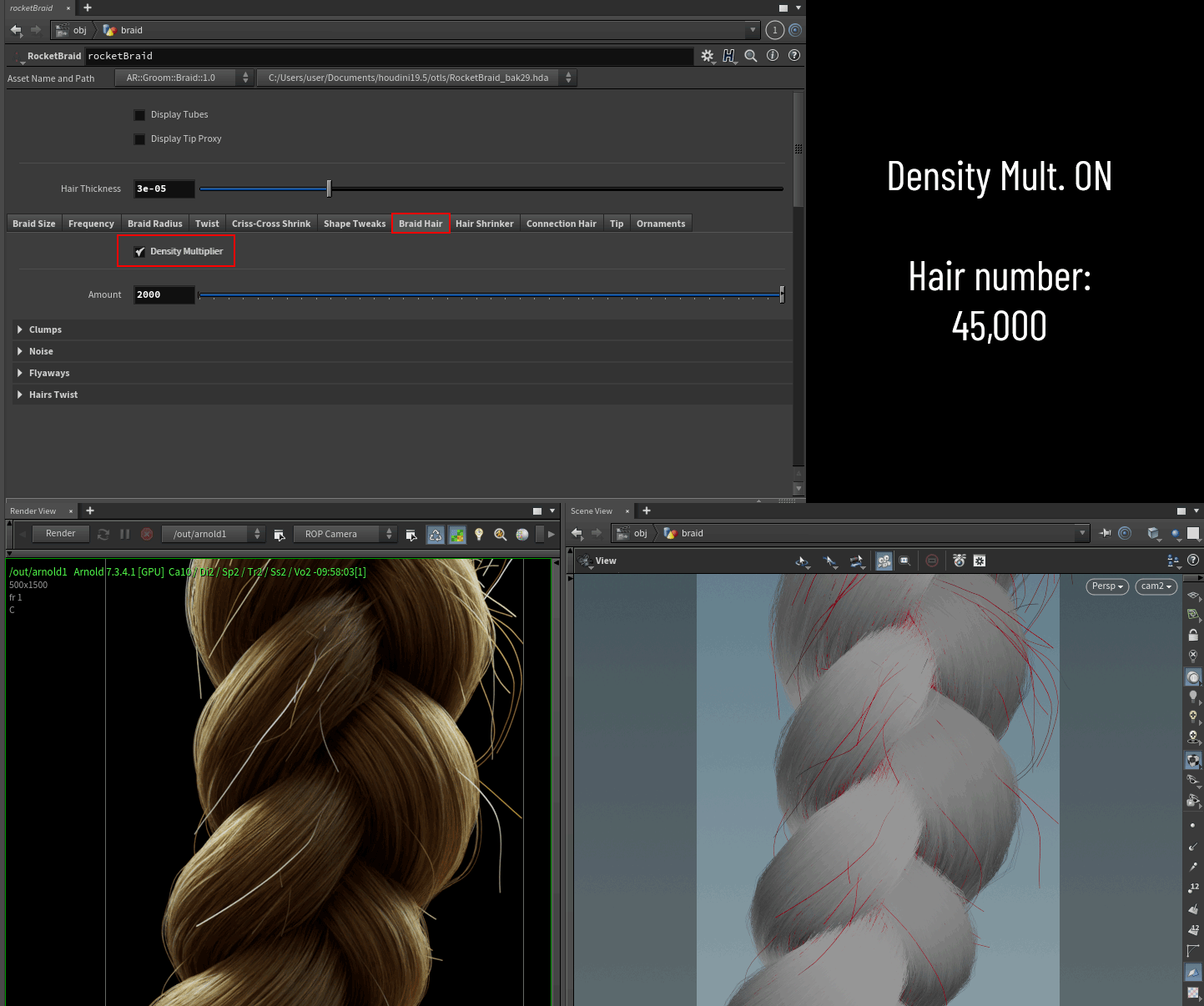This screenshot has height=1006, width=1204.
Task: Click the Hair Thickness value field 3e-05
Action: tap(164, 189)
